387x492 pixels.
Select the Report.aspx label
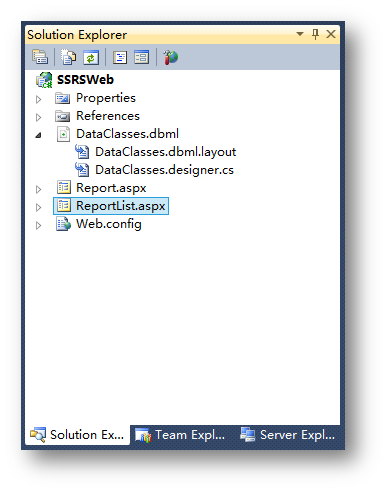(x=111, y=188)
